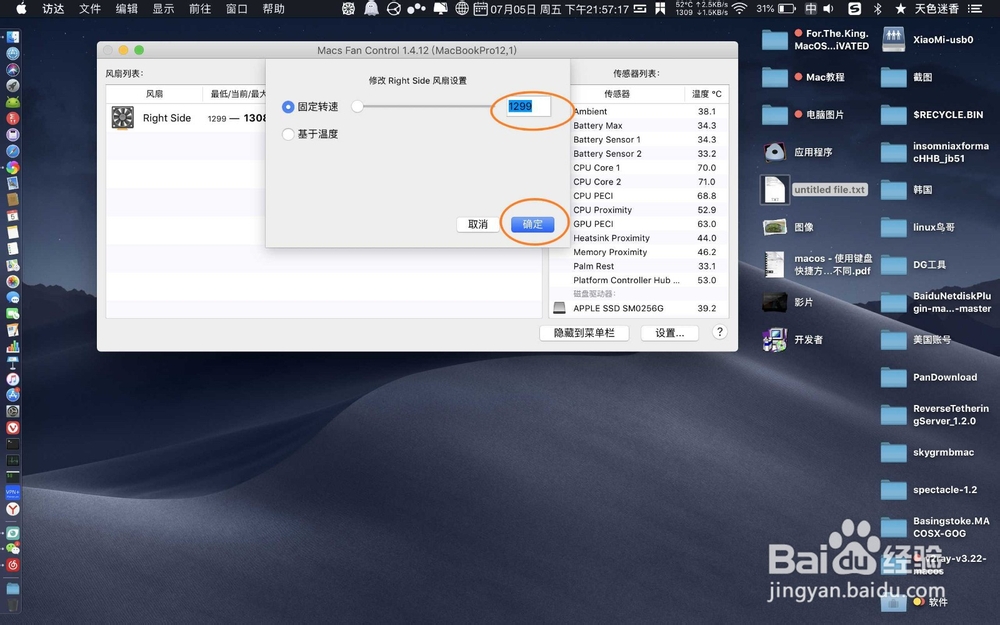Open the 帮助 menu
Image resolution: width=1000 pixels, height=625 pixels.
point(274,9)
